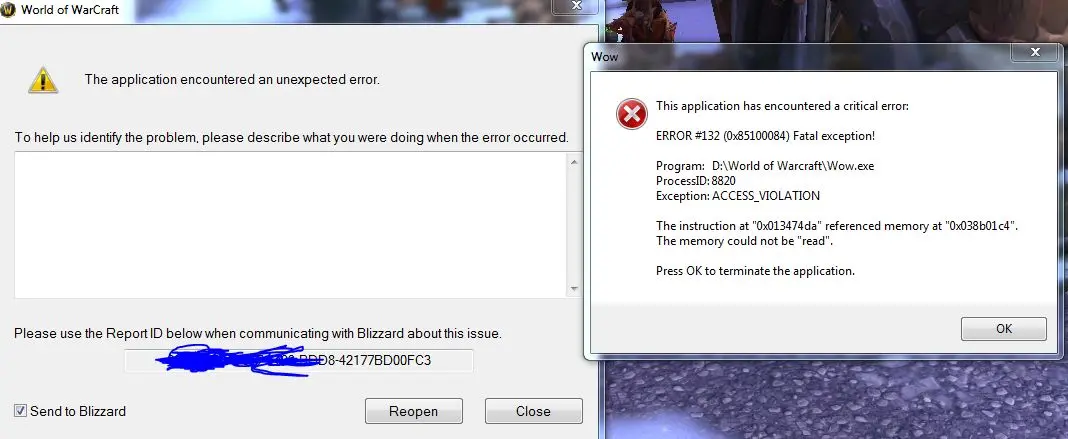
Task: Click the description box scrollbar down arrow
Action: (x=574, y=289)
